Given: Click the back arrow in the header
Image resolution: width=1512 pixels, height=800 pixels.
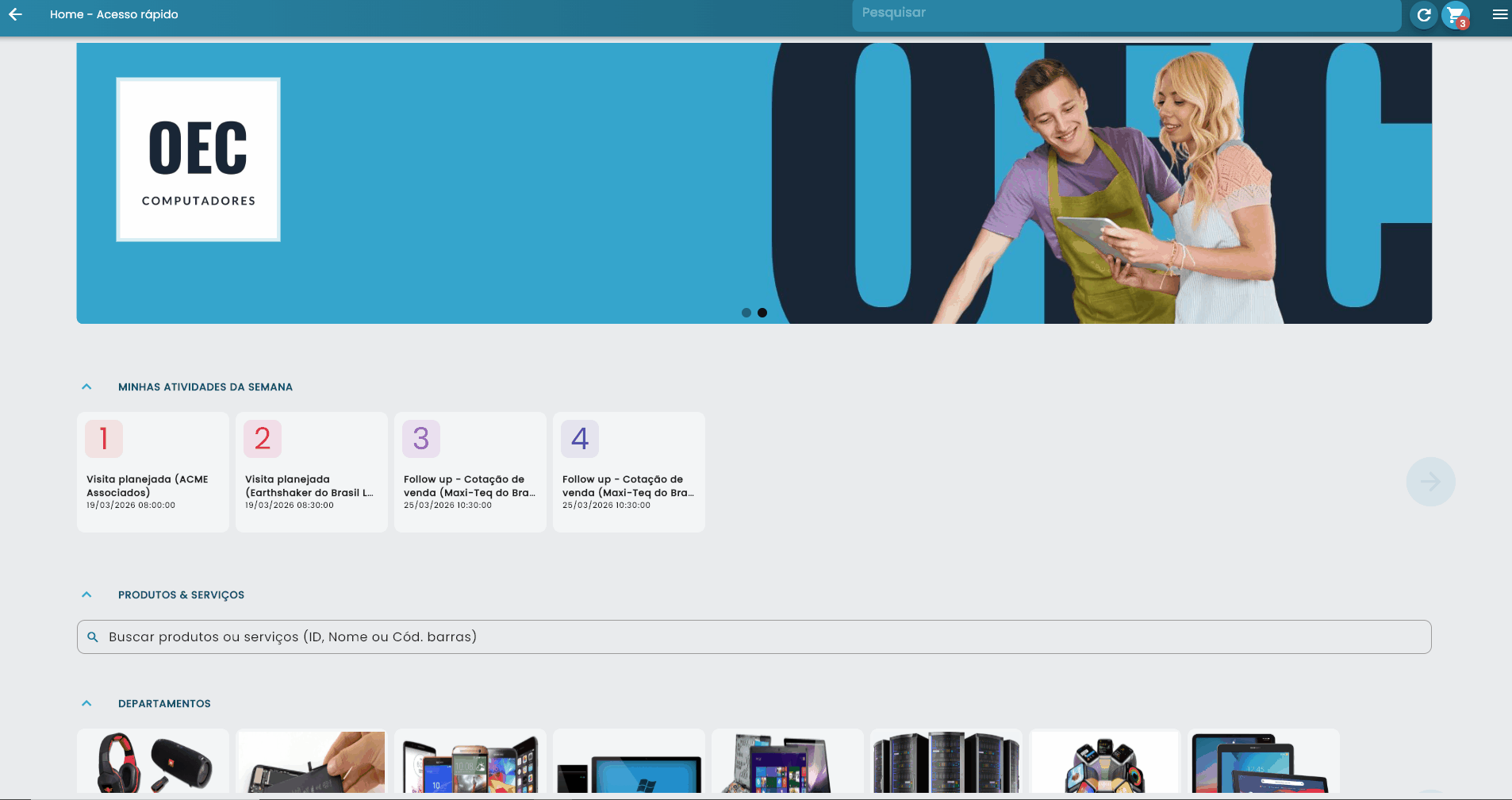Looking at the screenshot, I should pos(16,14).
